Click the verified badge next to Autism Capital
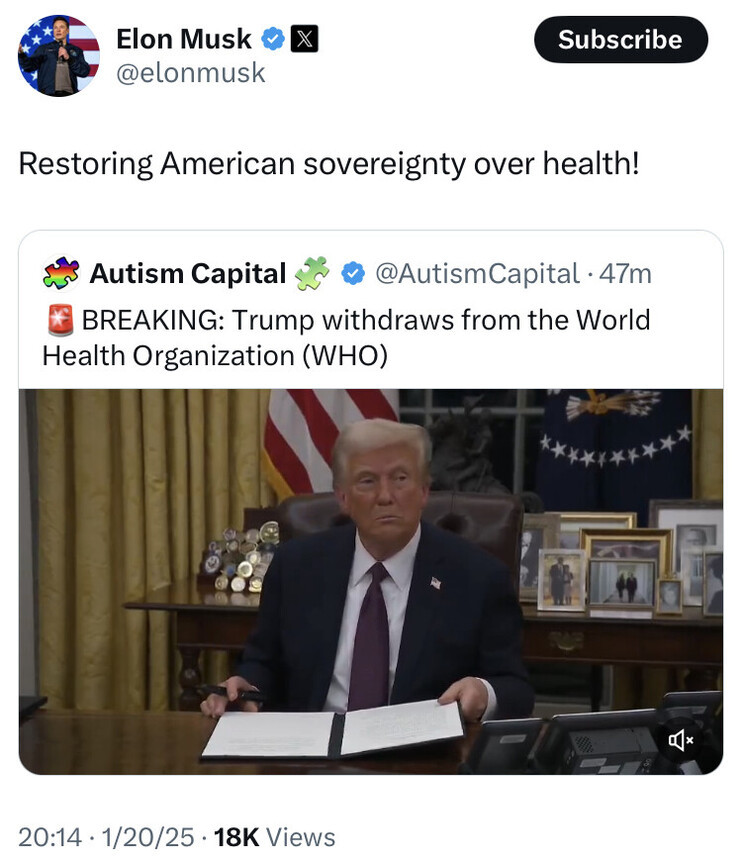This screenshot has width=742, height=862. pyautogui.click(x=353, y=273)
